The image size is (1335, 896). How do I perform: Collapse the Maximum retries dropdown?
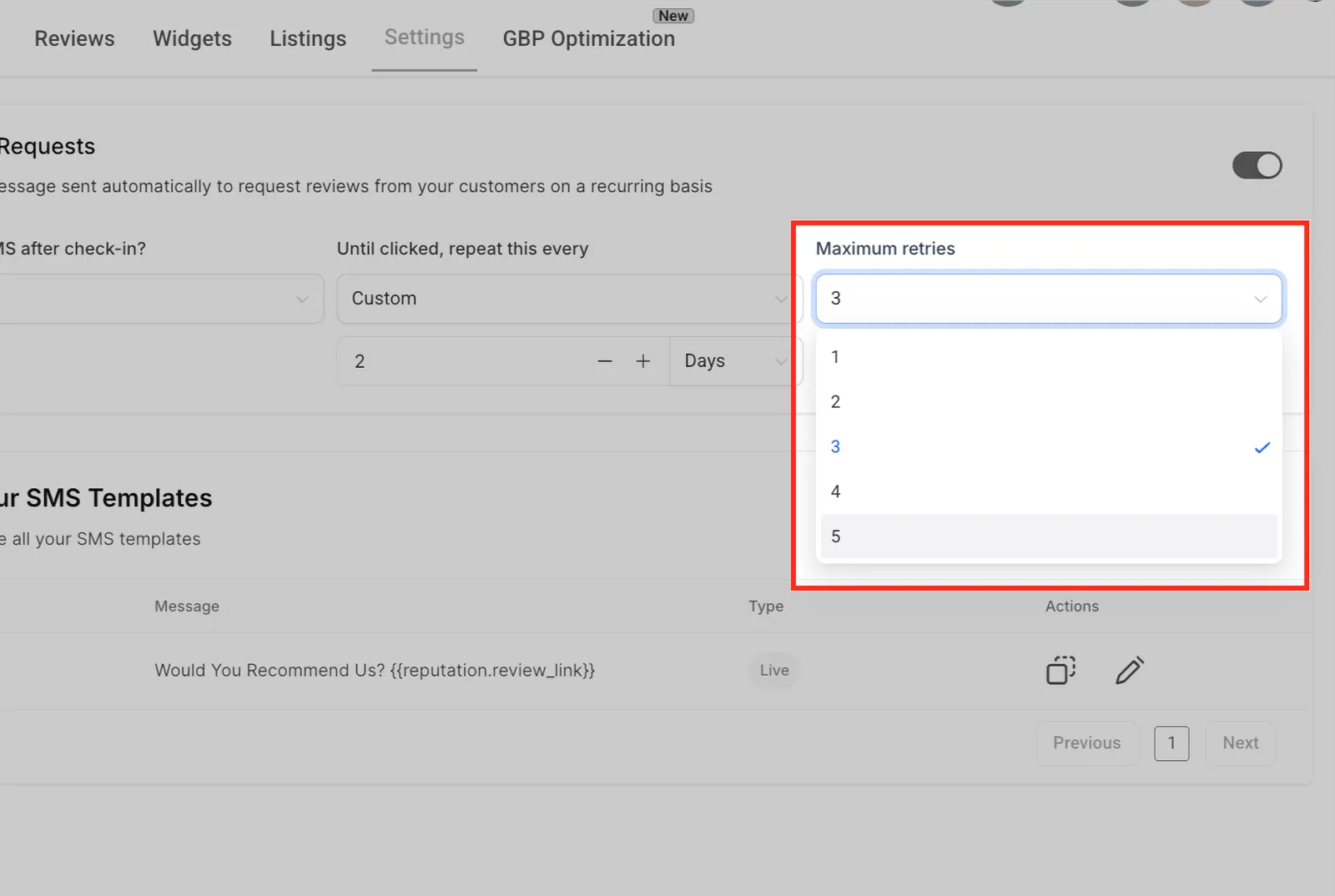pos(1048,299)
